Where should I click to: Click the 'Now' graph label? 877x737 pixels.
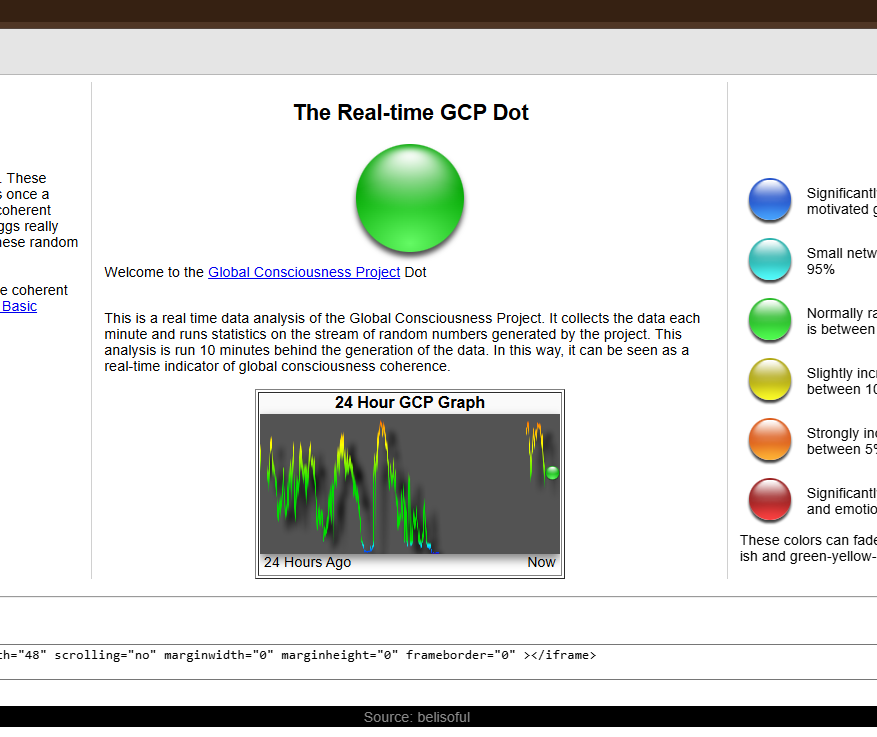(541, 563)
